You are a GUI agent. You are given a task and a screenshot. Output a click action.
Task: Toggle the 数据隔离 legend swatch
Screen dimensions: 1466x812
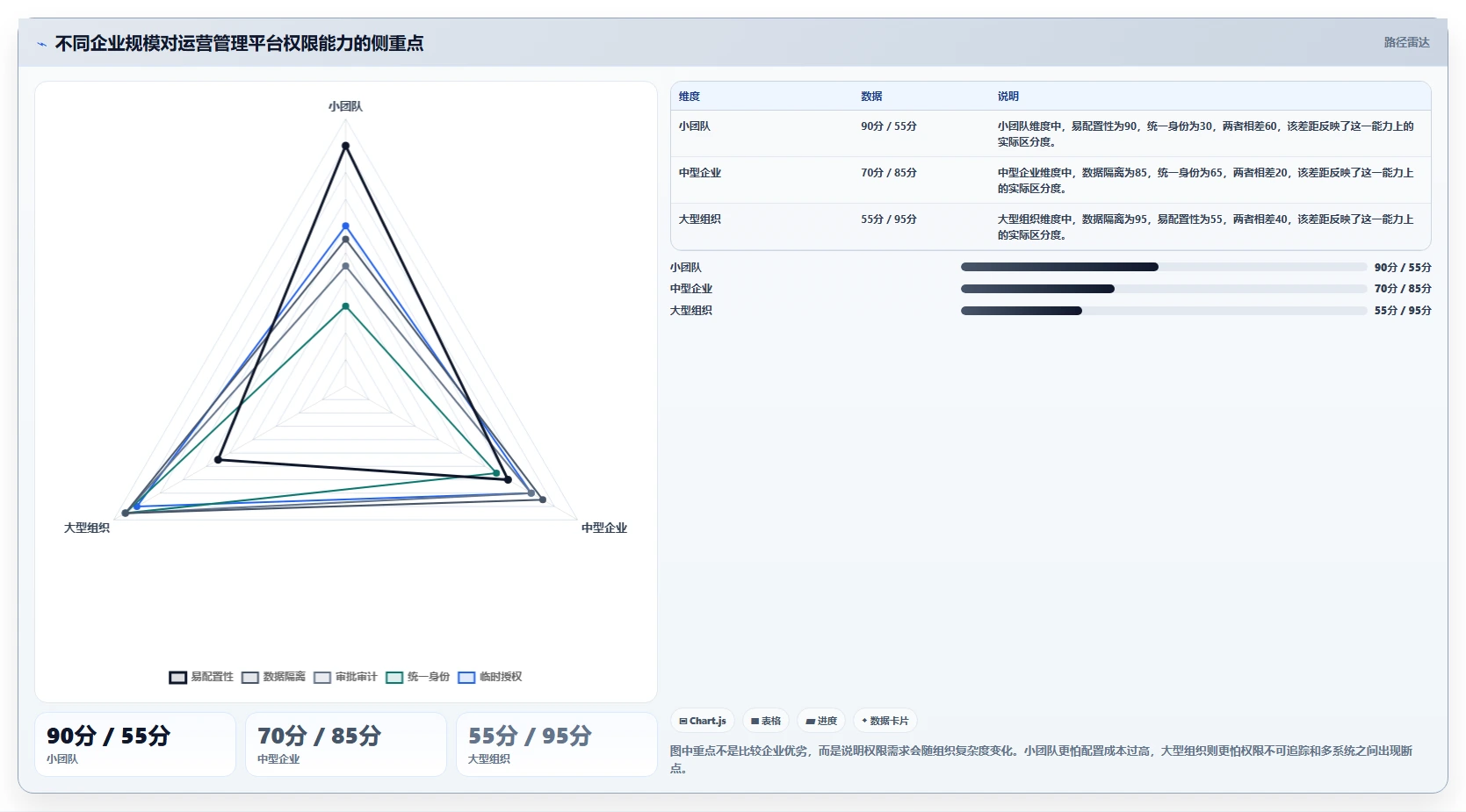tap(250, 677)
